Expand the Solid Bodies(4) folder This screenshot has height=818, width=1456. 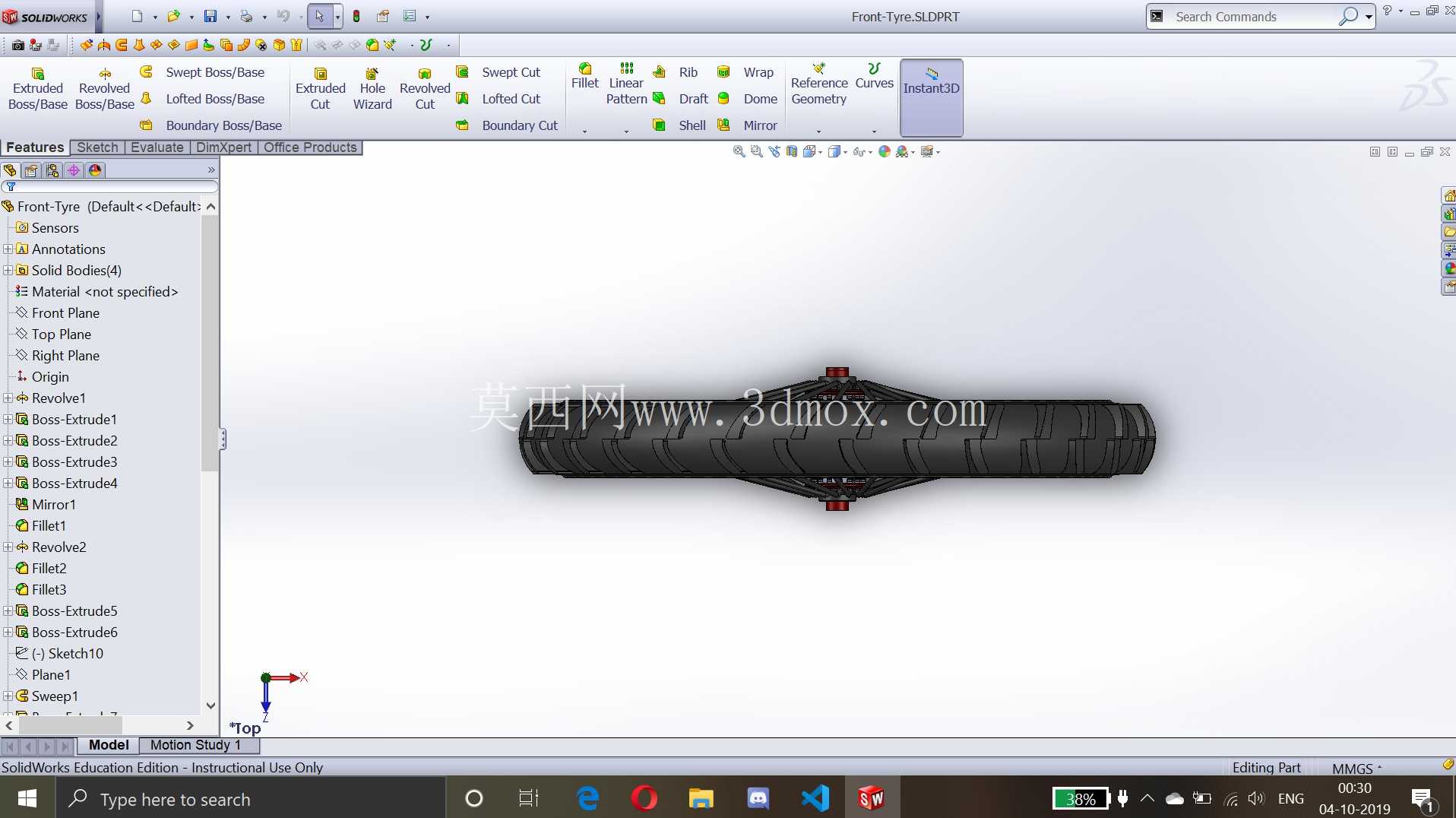[8, 271]
